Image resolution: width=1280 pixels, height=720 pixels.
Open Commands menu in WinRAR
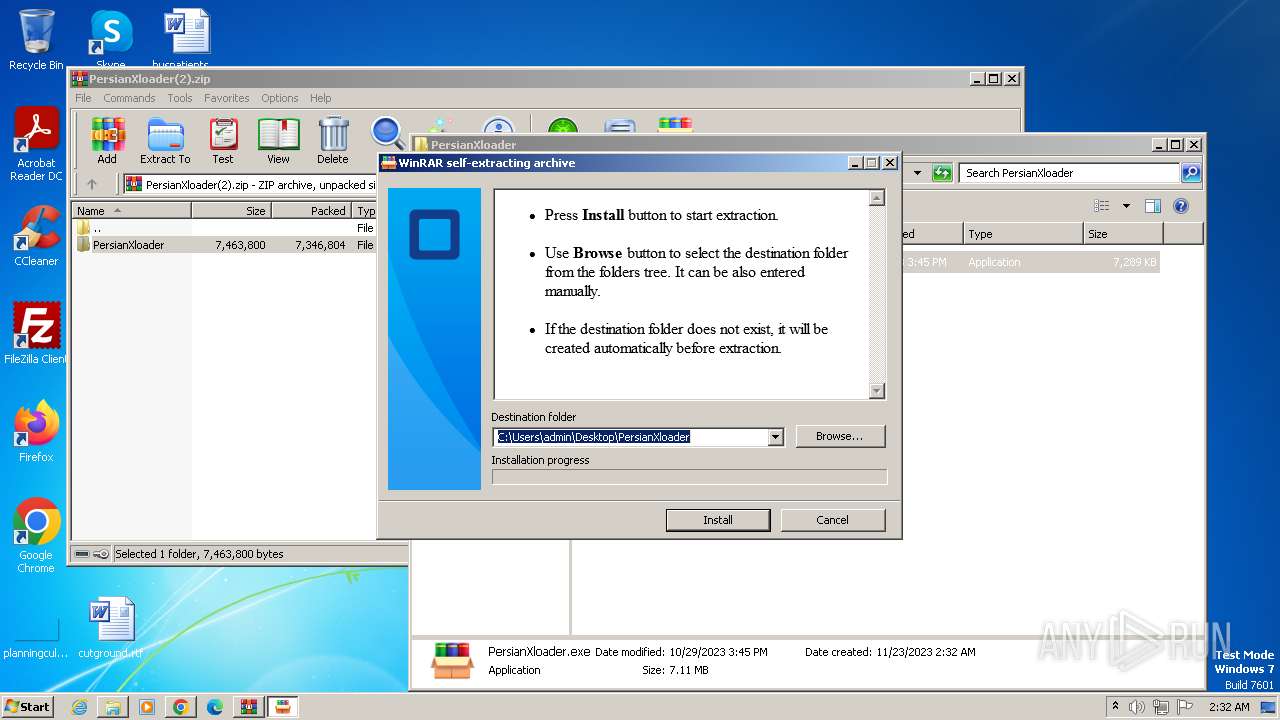(129, 98)
